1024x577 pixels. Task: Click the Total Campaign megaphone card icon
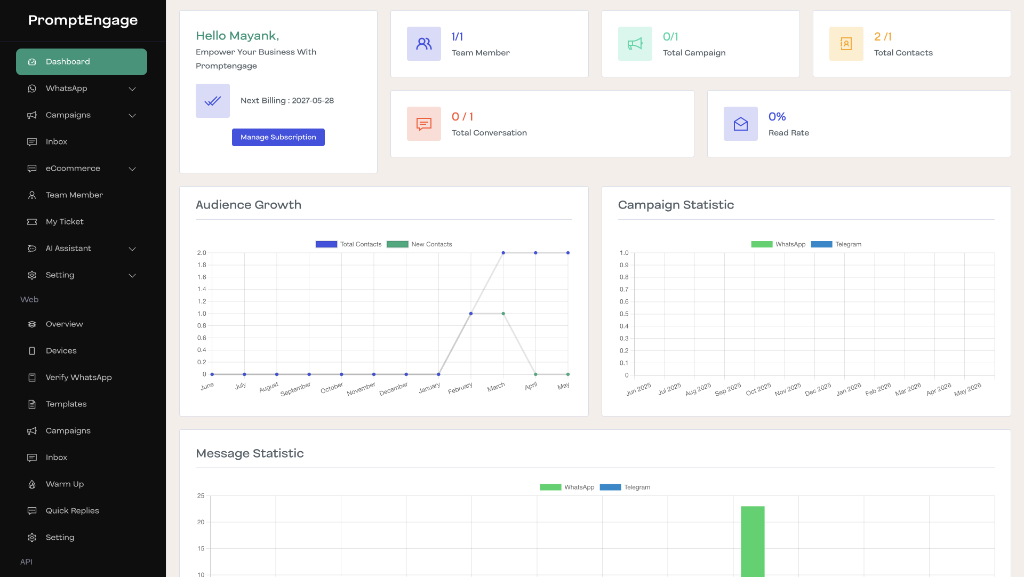coord(635,44)
